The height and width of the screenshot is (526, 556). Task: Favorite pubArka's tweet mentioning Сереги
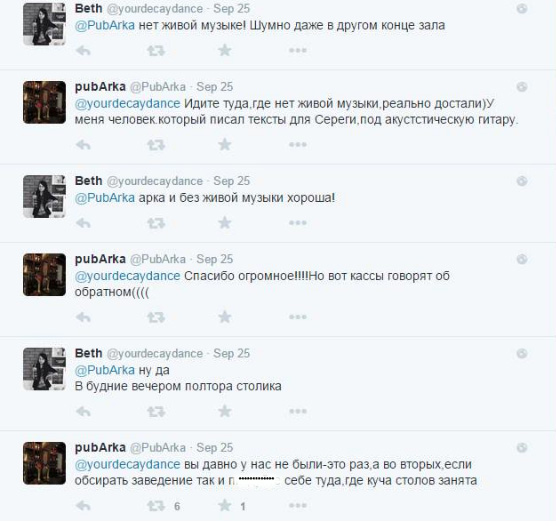(225, 145)
